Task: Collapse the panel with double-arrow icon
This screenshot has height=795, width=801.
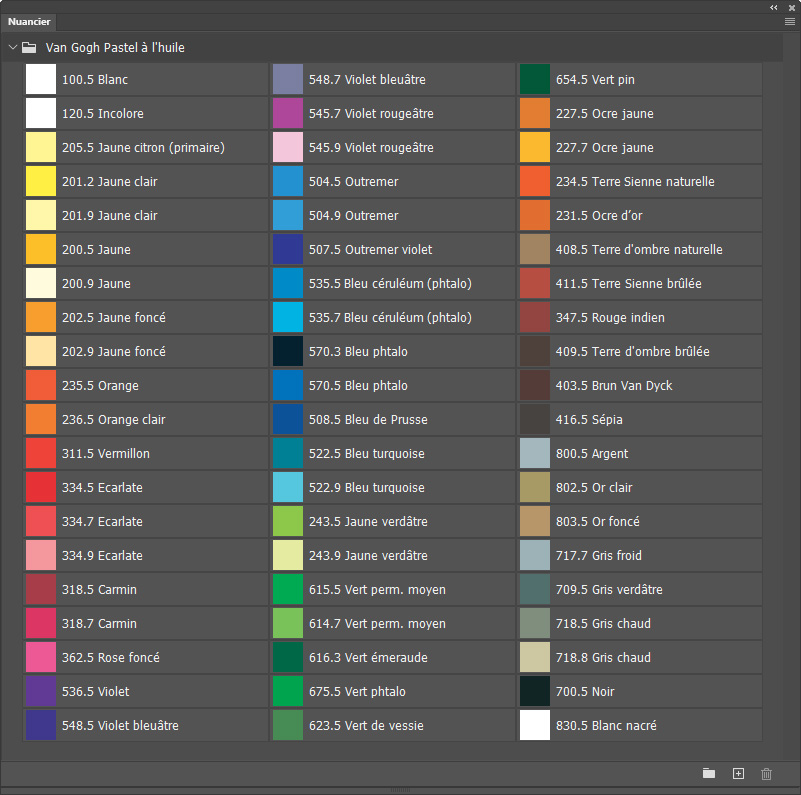Action: pos(774,8)
